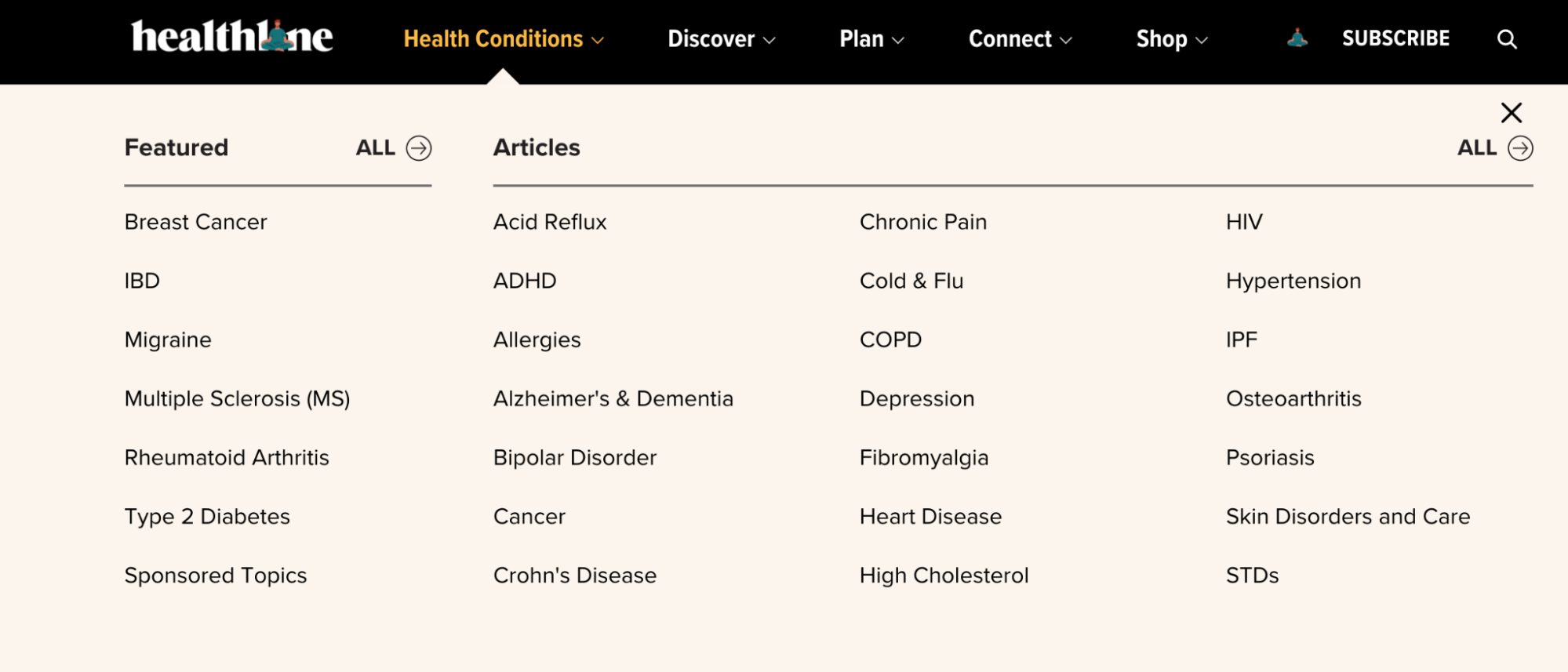Click the Healthline logo
This screenshot has height=672, width=1568.
pyautogui.click(x=232, y=36)
